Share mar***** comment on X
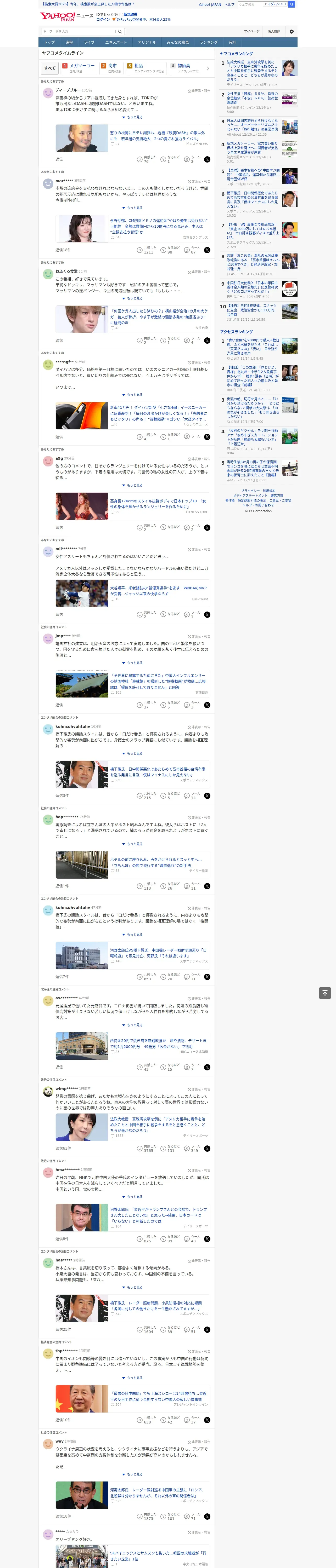This screenshot has width=336, height=1568. point(207,250)
